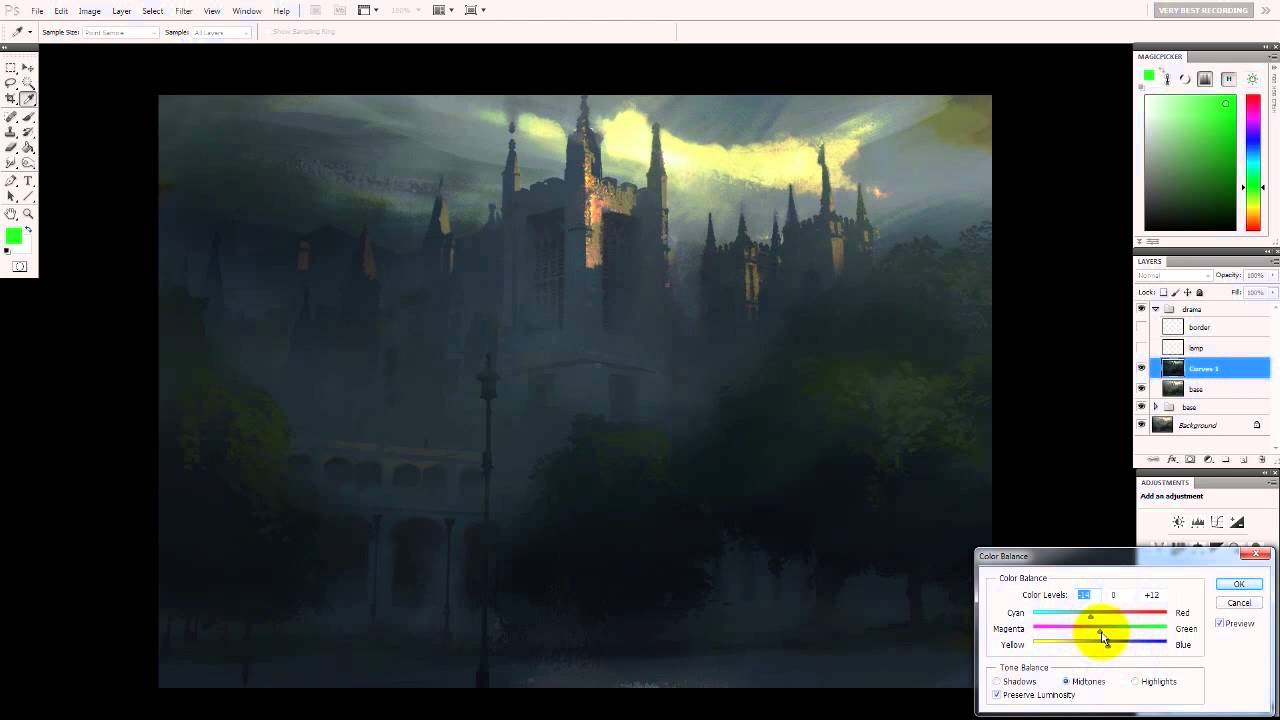
Task: Hide the Curves 1 layer
Action: tap(1141, 368)
